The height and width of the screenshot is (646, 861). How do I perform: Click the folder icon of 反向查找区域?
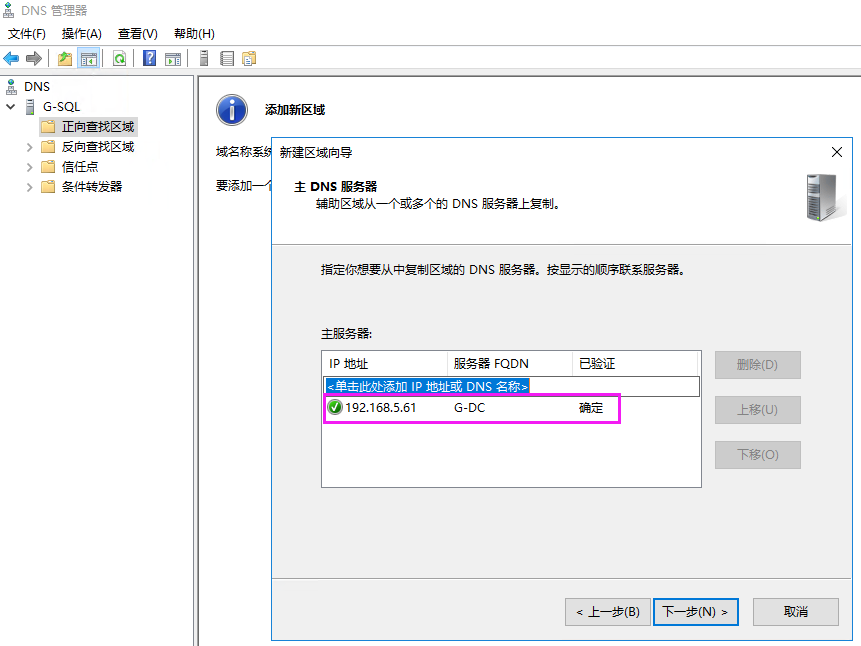48,147
